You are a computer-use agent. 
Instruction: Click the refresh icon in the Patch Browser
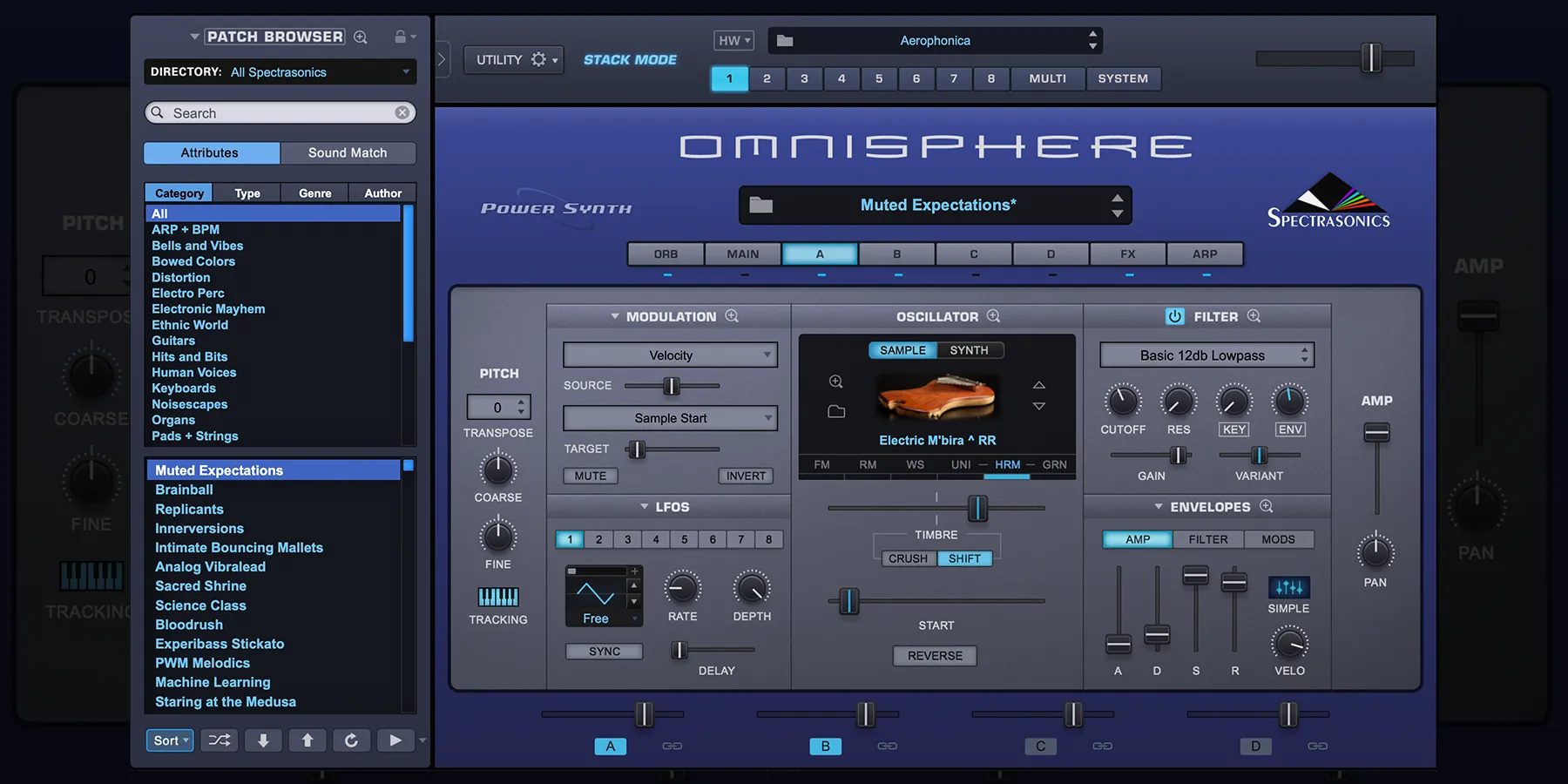click(352, 740)
